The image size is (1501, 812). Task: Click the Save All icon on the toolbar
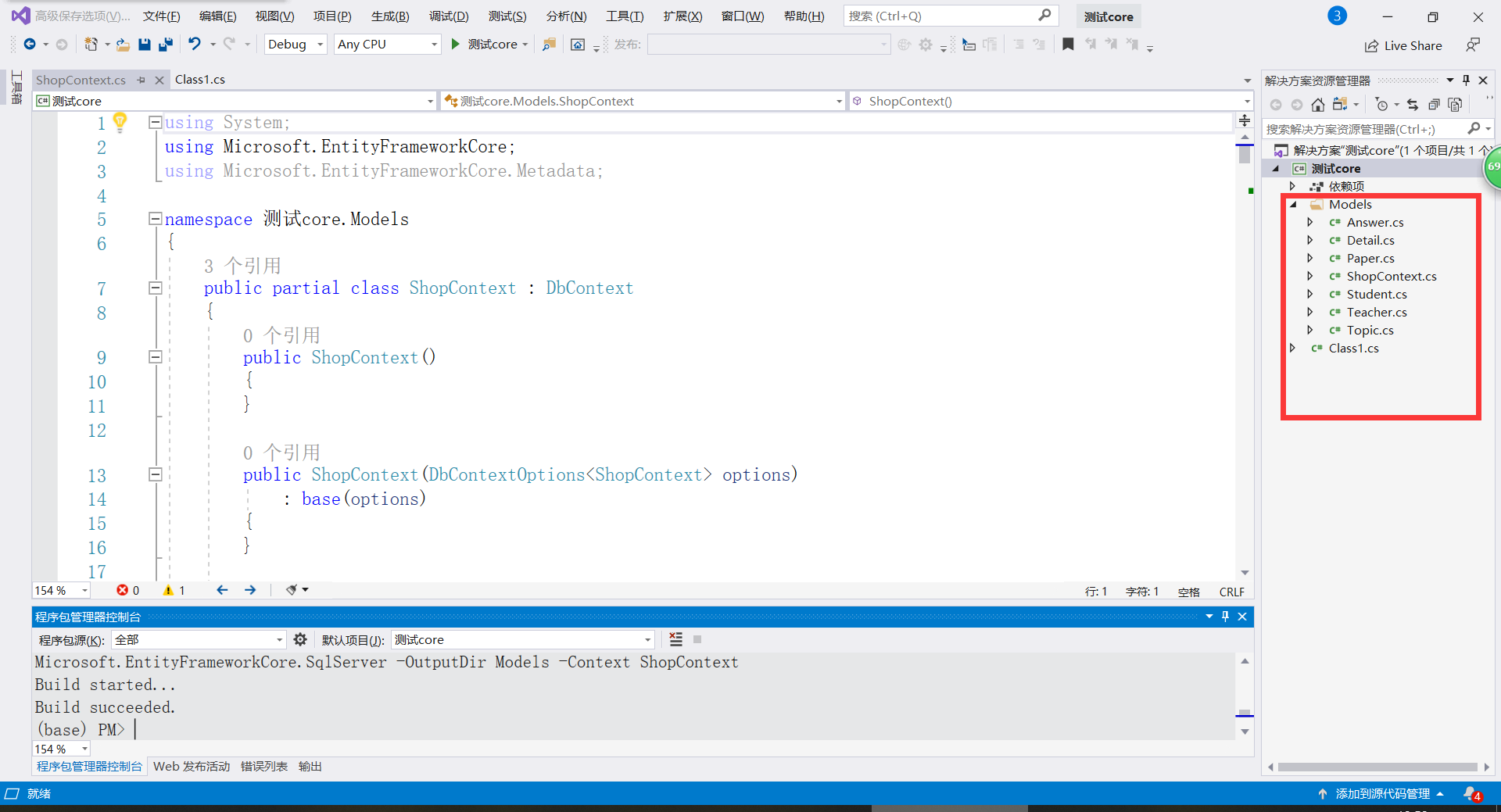[x=165, y=45]
